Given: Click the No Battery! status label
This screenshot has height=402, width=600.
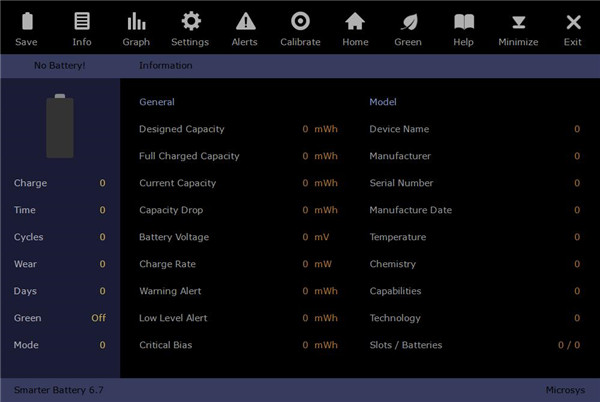Looking at the screenshot, I should [60, 66].
